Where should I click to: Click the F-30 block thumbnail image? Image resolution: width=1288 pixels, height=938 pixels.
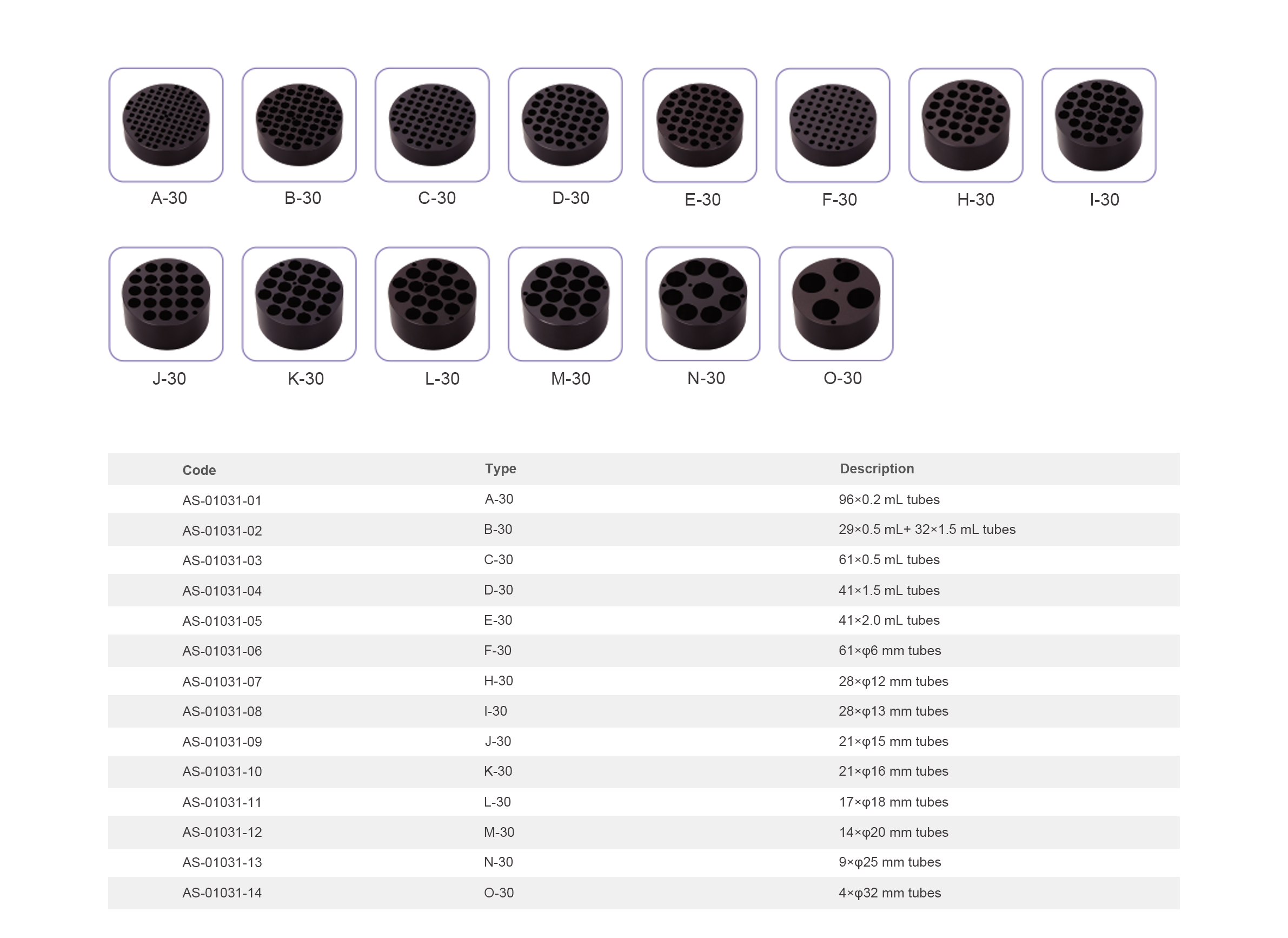(x=833, y=125)
